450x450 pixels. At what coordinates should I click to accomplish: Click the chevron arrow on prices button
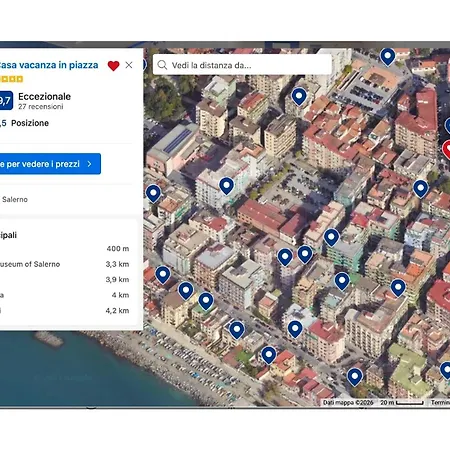[x=89, y=164]
